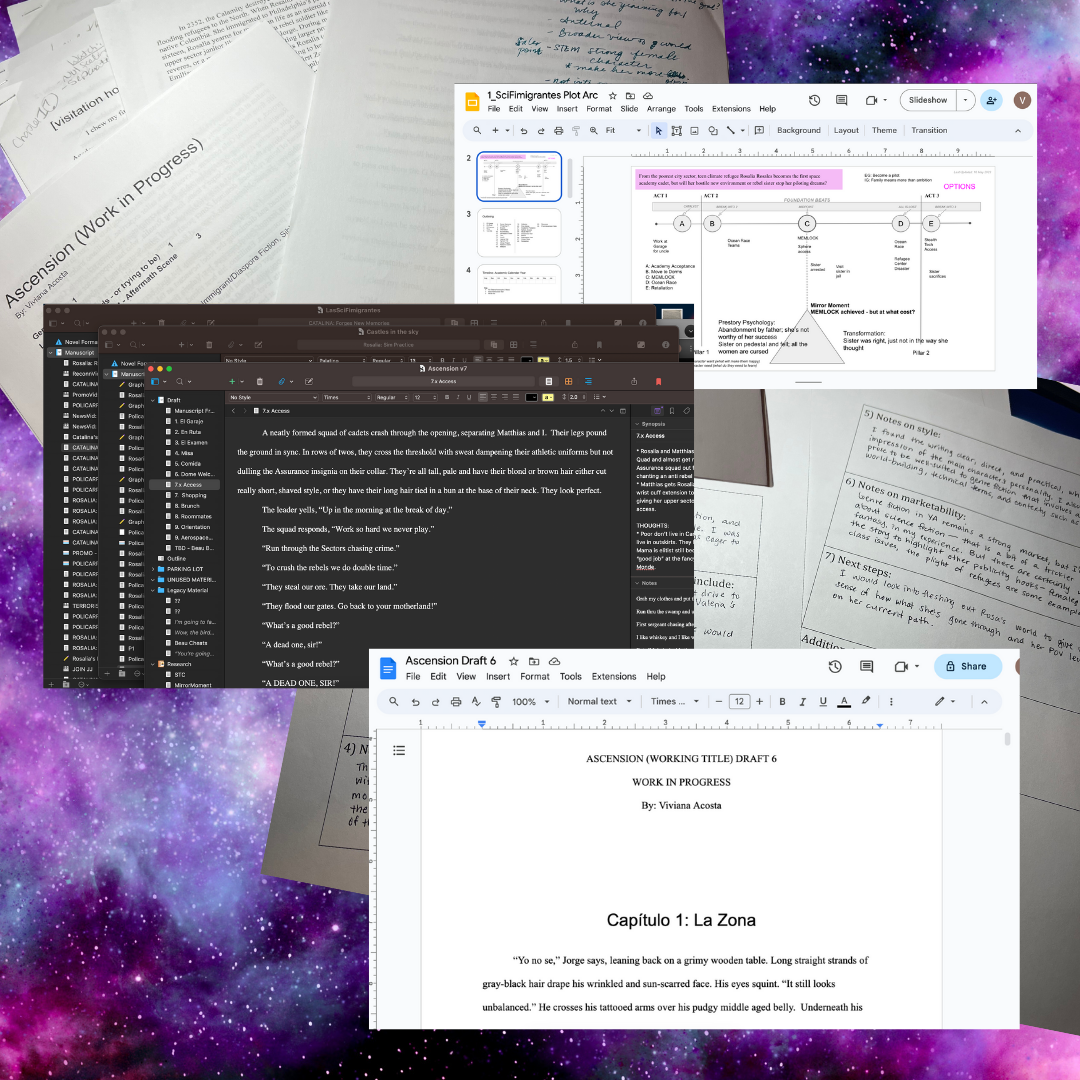This screenshot has width=1080, height=1080.
Task: Open the 100% zoom dropdown in Docs
Action: tap(530, 701)
